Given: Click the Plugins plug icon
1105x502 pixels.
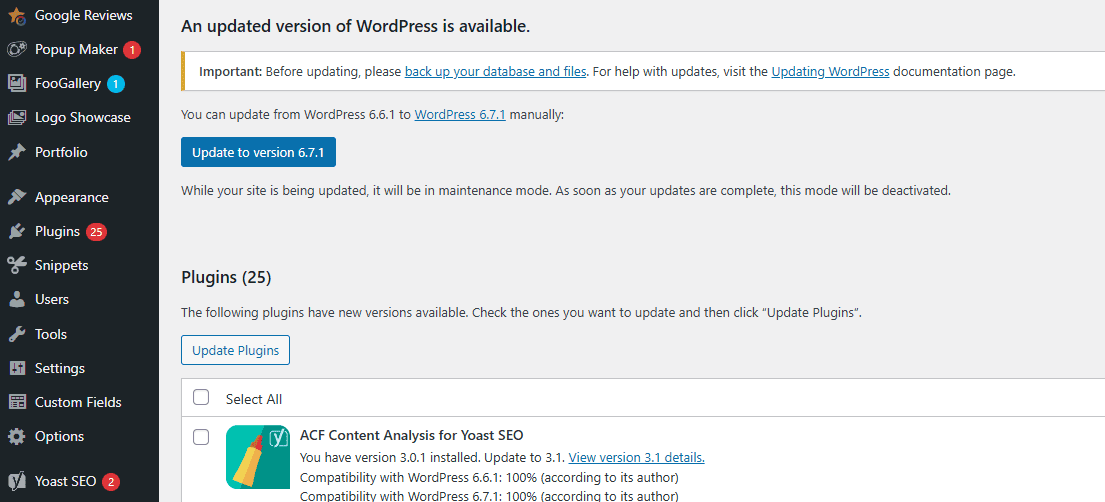Looking at the screenshot, I should 17,232.
